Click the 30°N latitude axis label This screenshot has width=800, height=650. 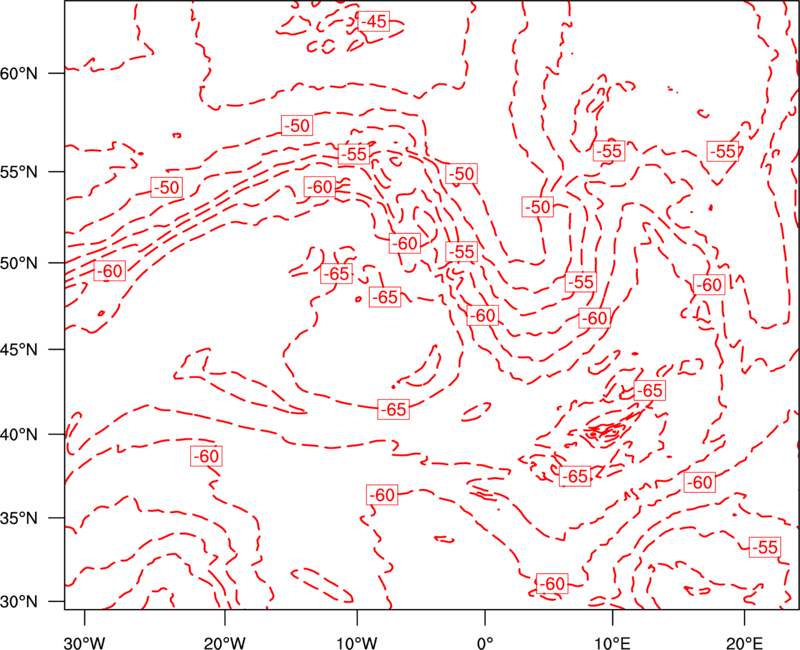click(x=19, y=602)
